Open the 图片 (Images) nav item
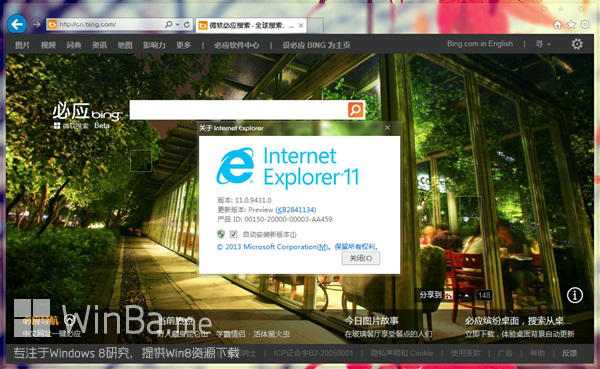 [x=23, y=45]
